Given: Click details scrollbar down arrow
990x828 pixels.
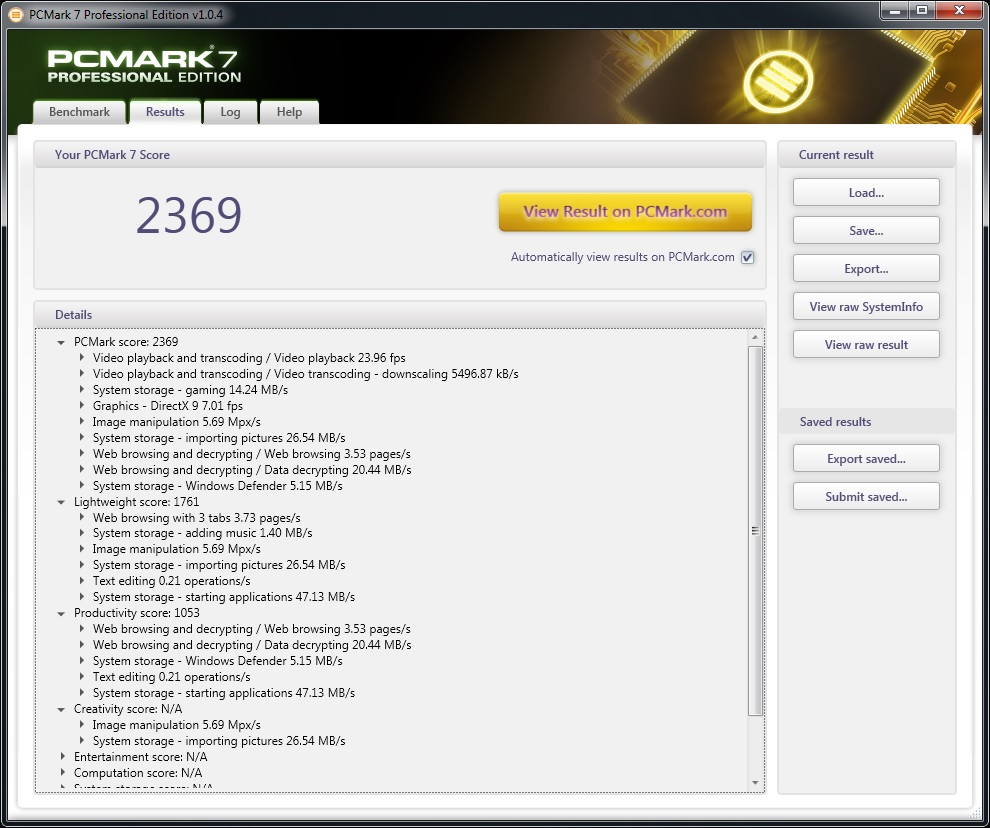Looking at the screenshot, I should coord(755,783).
